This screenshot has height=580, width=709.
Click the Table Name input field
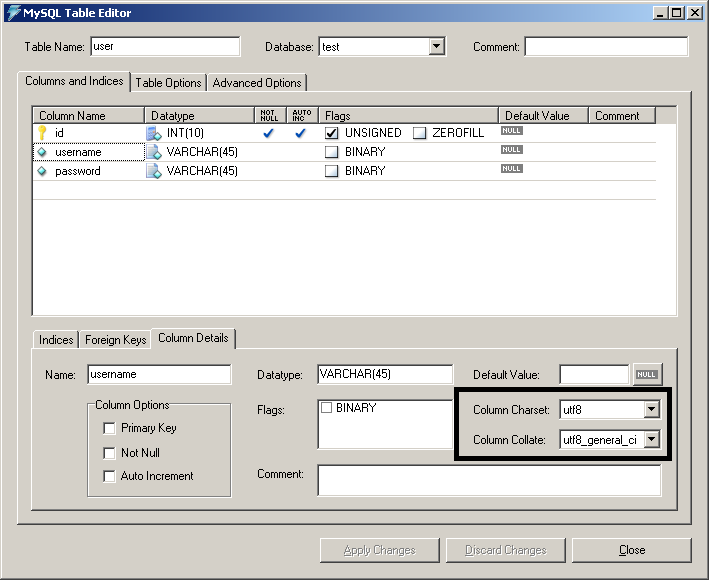click(165, 46)
